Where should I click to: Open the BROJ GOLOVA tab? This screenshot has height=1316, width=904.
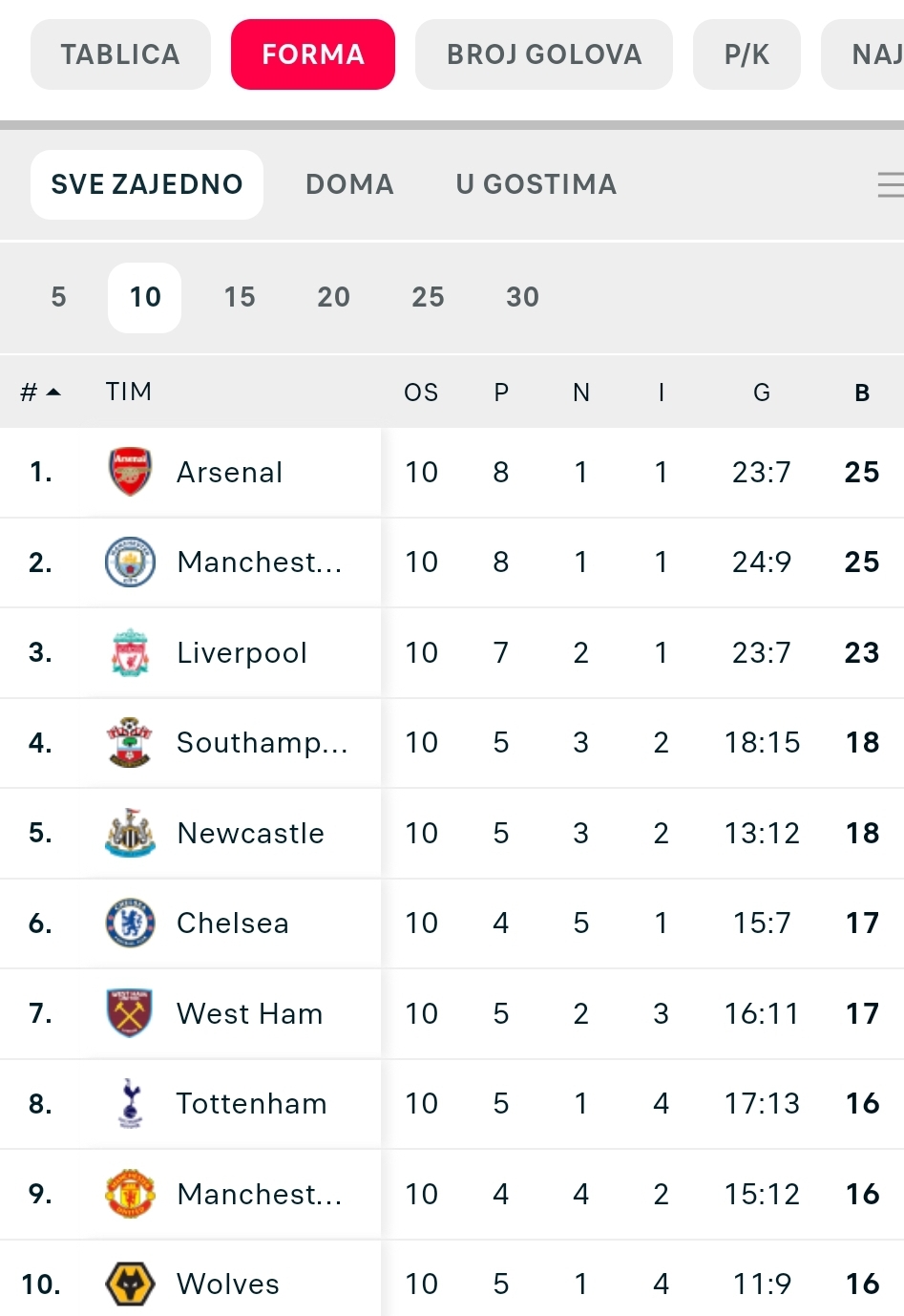coord(544,54)
